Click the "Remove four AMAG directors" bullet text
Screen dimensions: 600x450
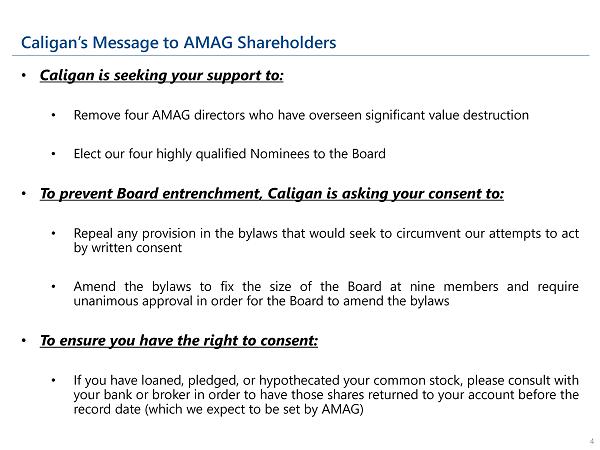pos(301,115)
